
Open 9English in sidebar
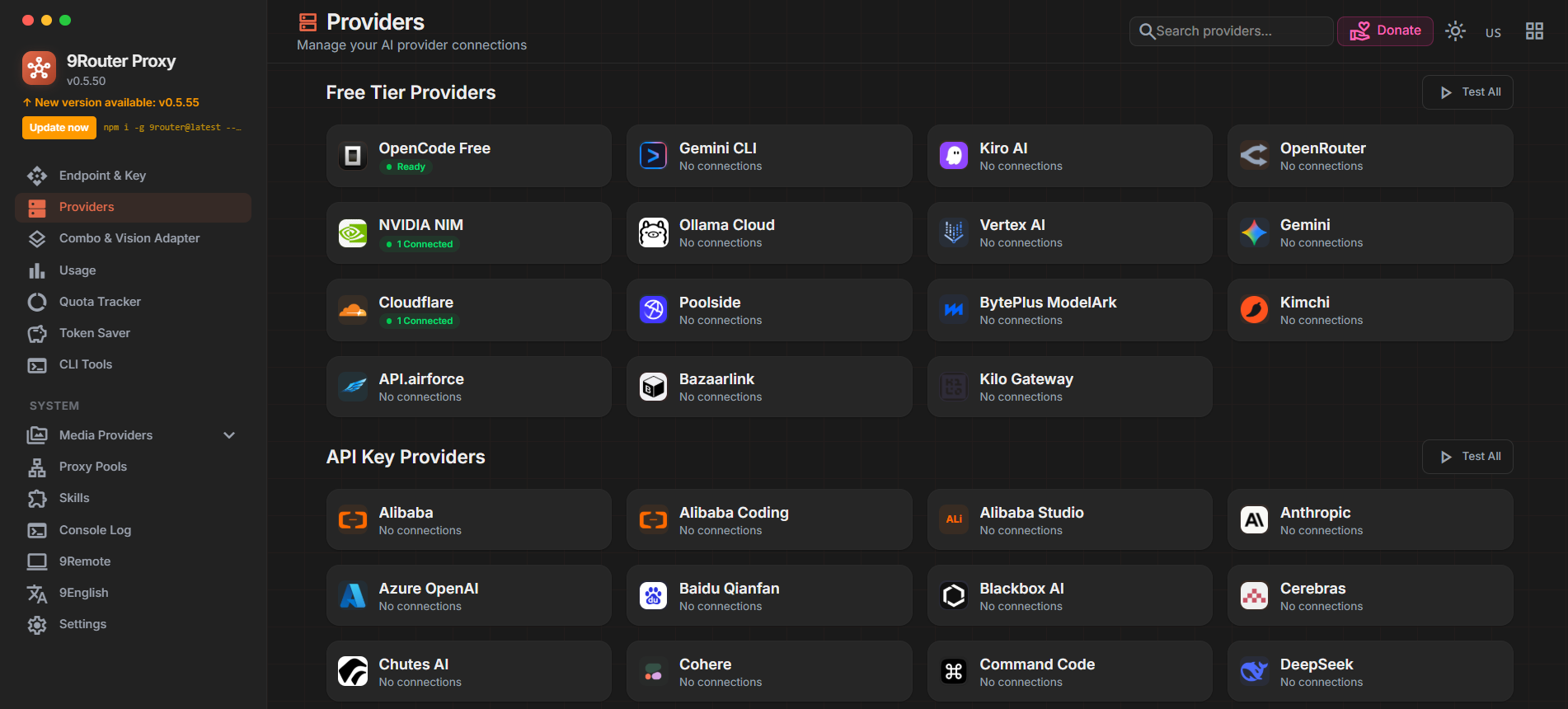(x=134, y=593)
